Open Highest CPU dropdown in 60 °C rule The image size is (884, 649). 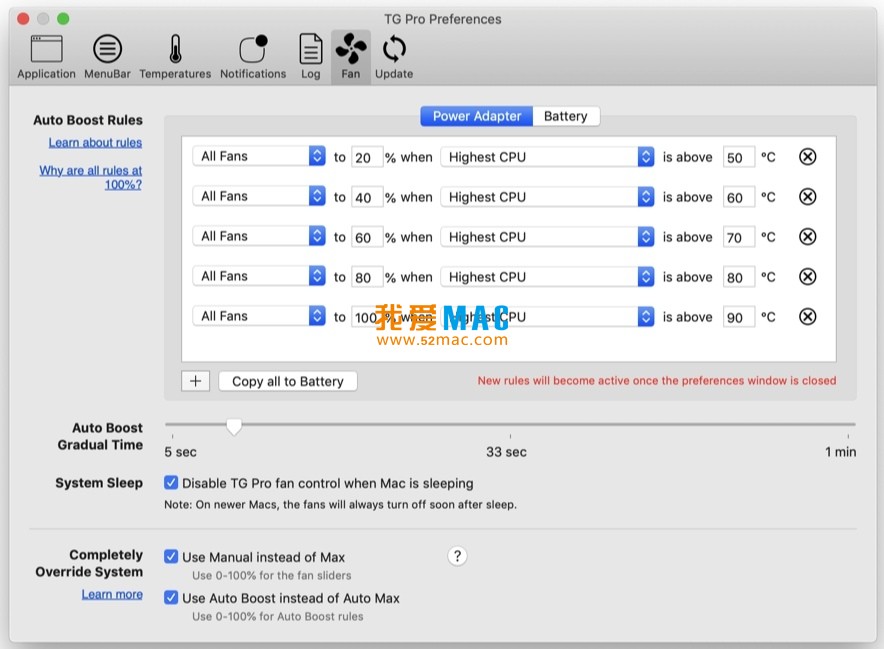(x=547, y=197)
